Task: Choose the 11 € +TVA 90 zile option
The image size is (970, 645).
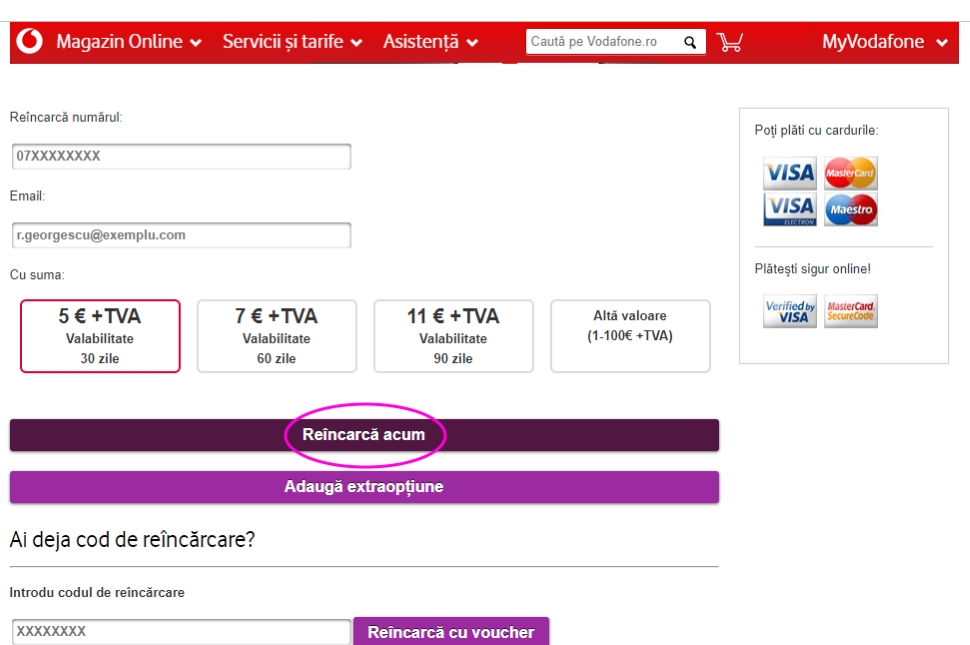Action: pyautogui.click(x=453, y=336)
